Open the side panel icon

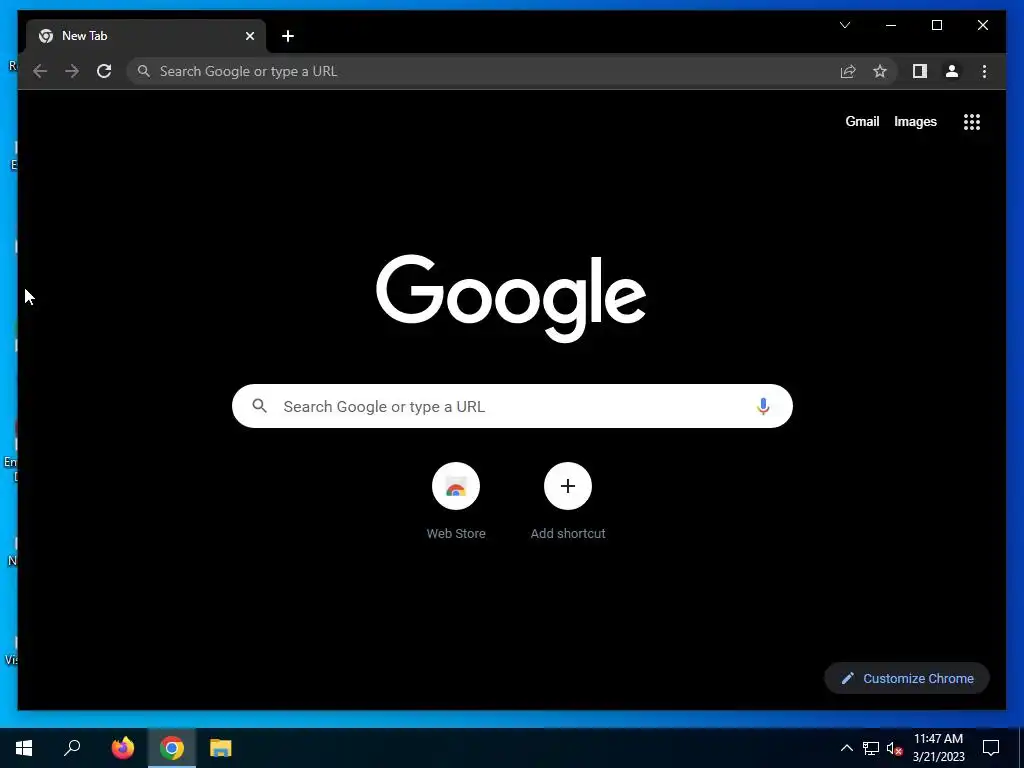pyautogui.click(x=920, y=71)
